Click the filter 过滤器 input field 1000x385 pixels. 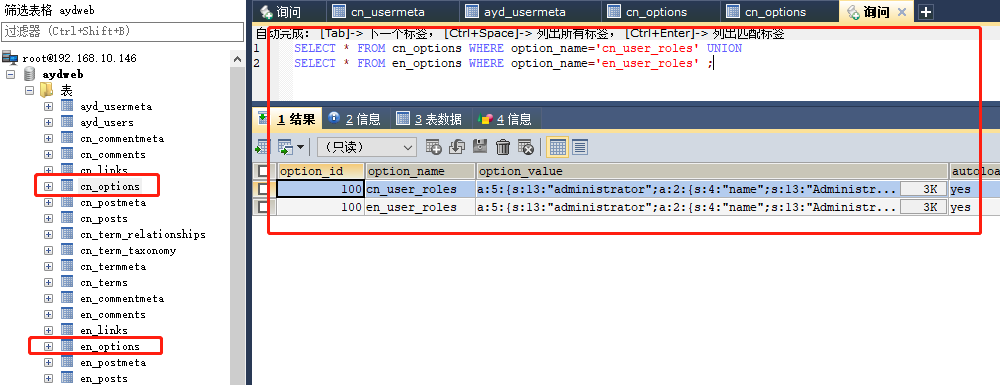(122, 31)
